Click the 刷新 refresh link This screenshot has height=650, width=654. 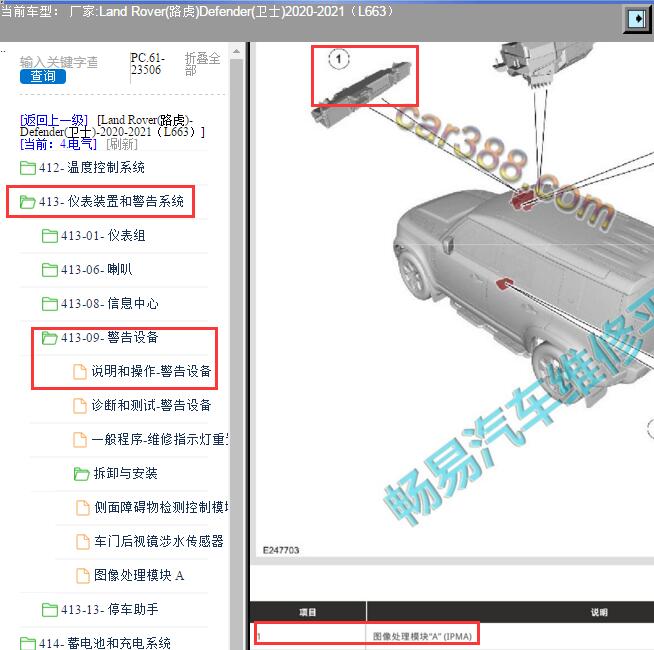(121, 144)
